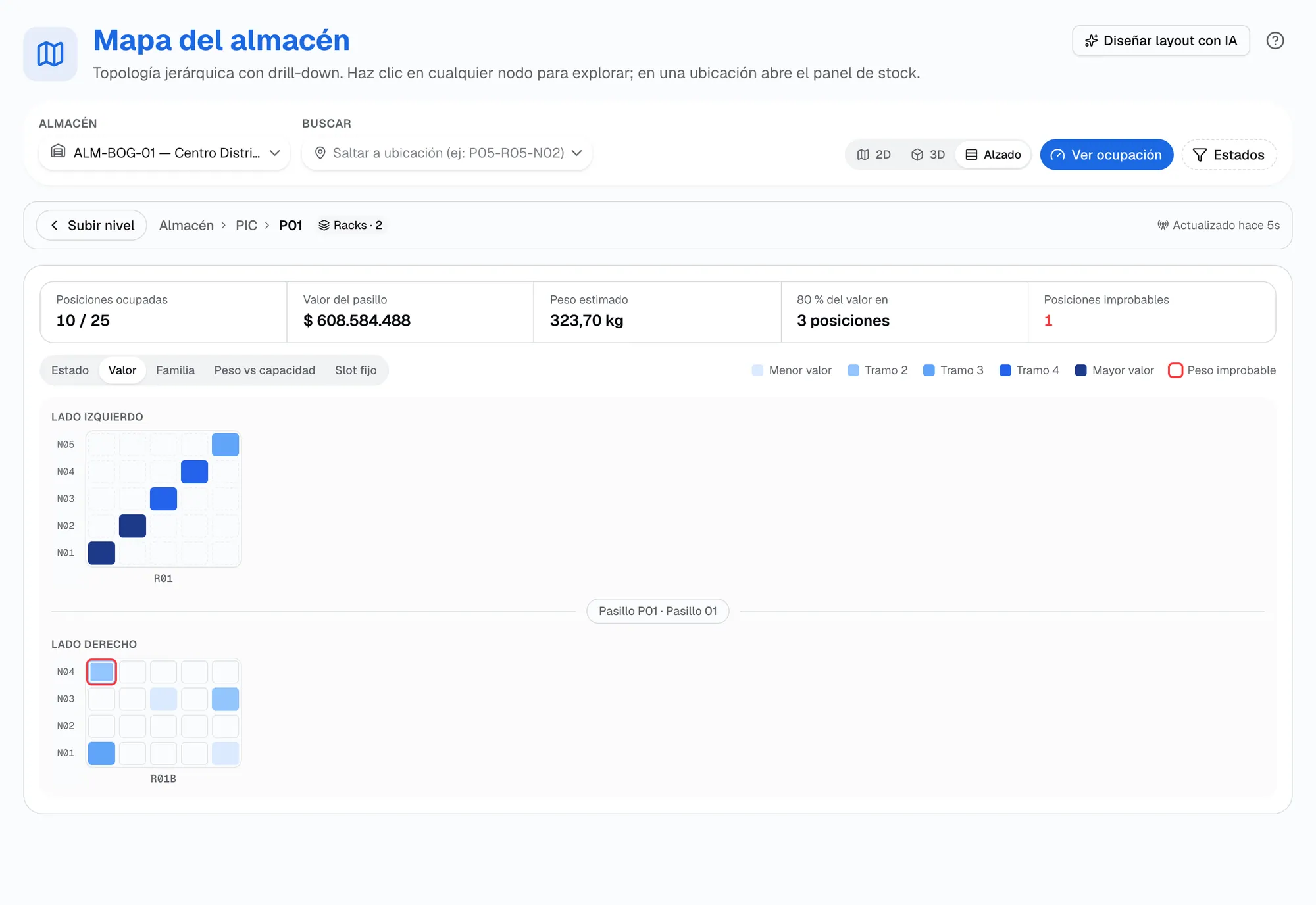Viewport: 1316px width, 905px height.
Task: Click the warehouse icon in the Almacén selector
Action: pyautogui.click(x=58, y=152)
